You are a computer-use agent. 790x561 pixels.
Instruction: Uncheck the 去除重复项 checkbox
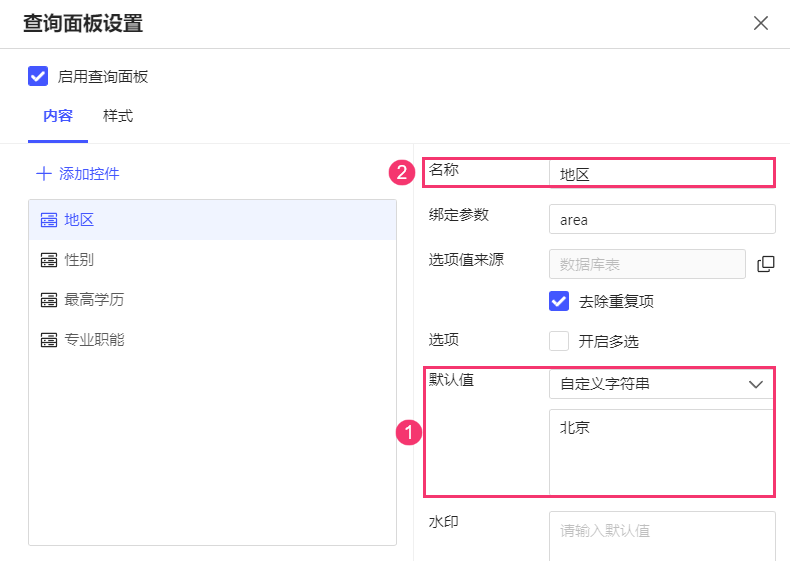click(x=559, y=301)
